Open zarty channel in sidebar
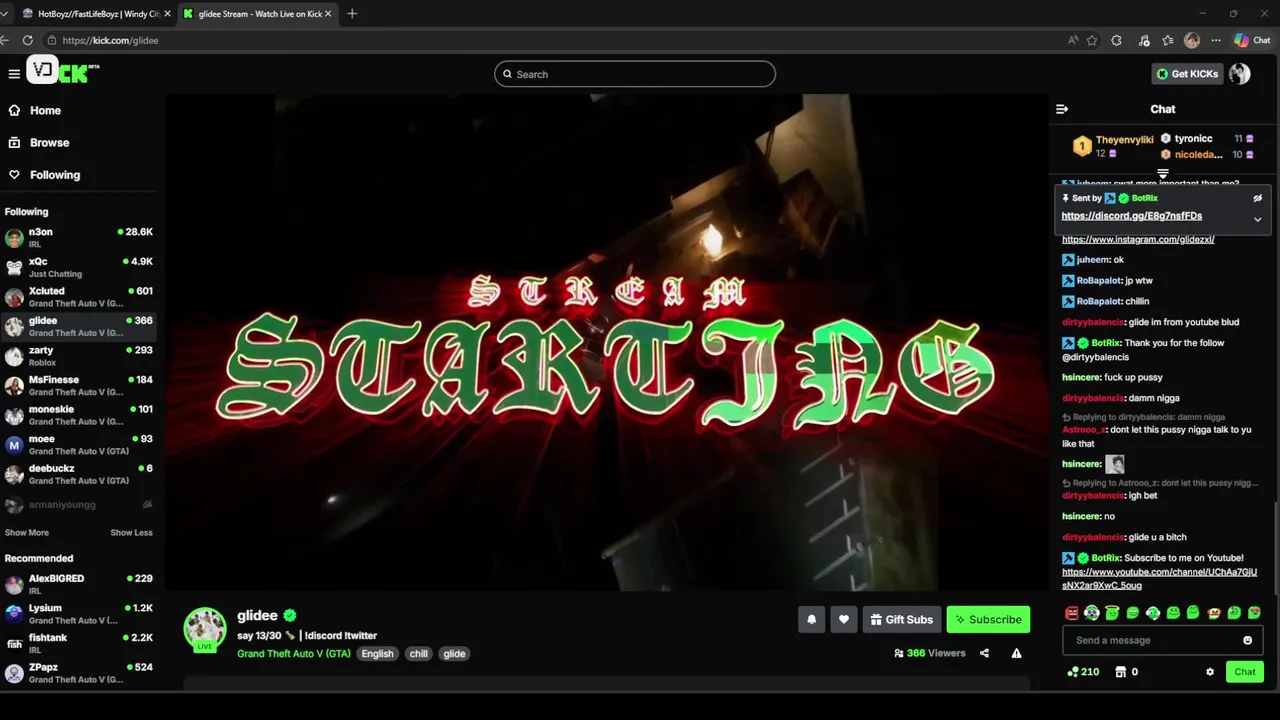Viewport: 1280px width, 720px height. point(79,356)
